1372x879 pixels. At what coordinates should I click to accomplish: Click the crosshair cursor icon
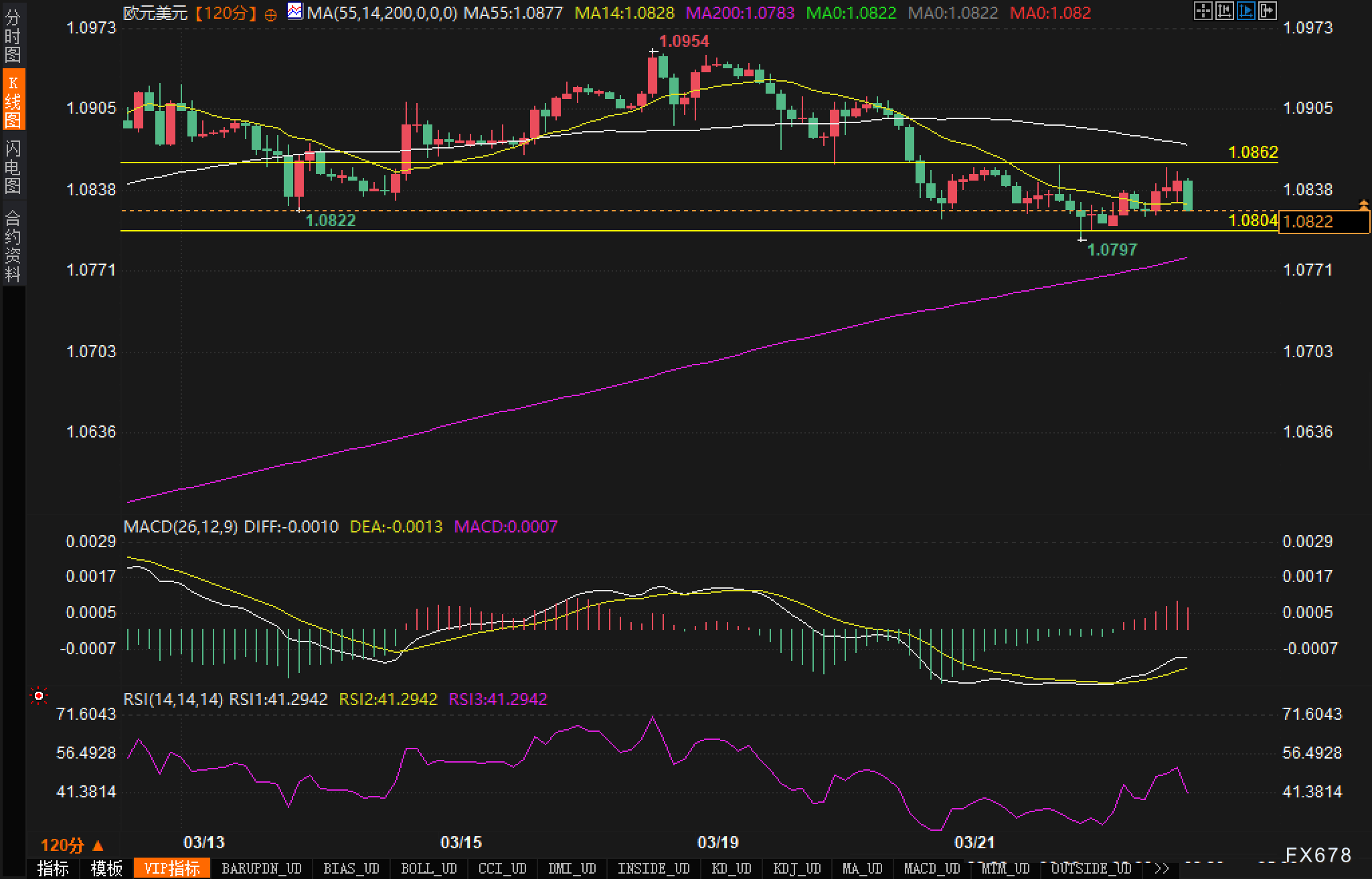tap(1203, 11)
